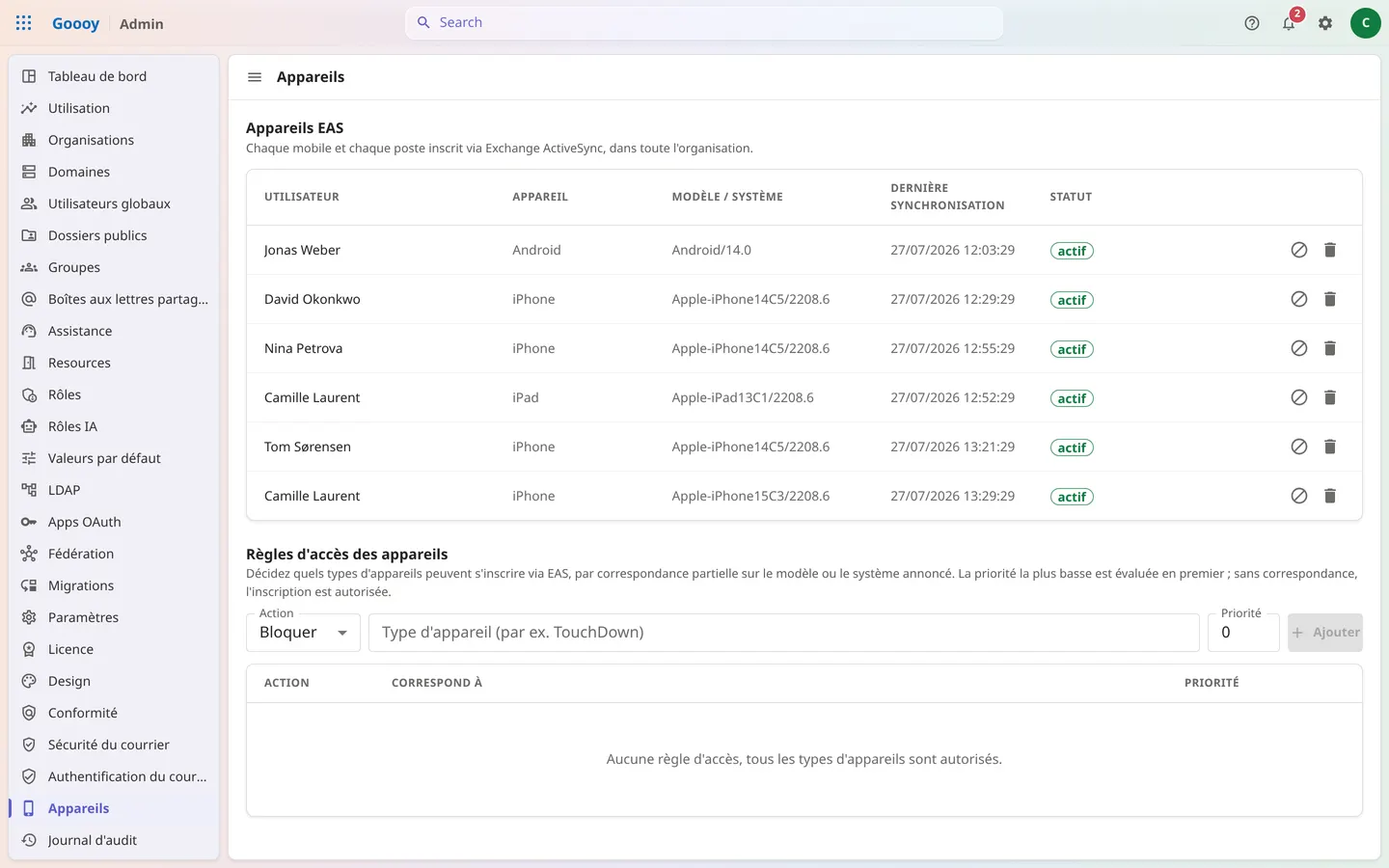The width and height of the screenshot is (1389, 868).
Task: Click the Goooy logo link
Action: (75, 23)
